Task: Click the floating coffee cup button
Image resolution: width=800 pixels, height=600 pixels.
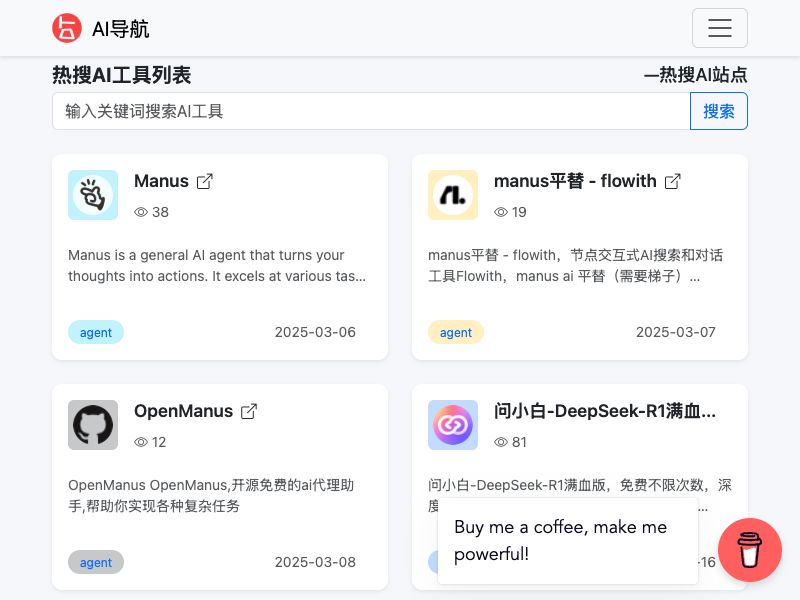Action: [750, 550]
